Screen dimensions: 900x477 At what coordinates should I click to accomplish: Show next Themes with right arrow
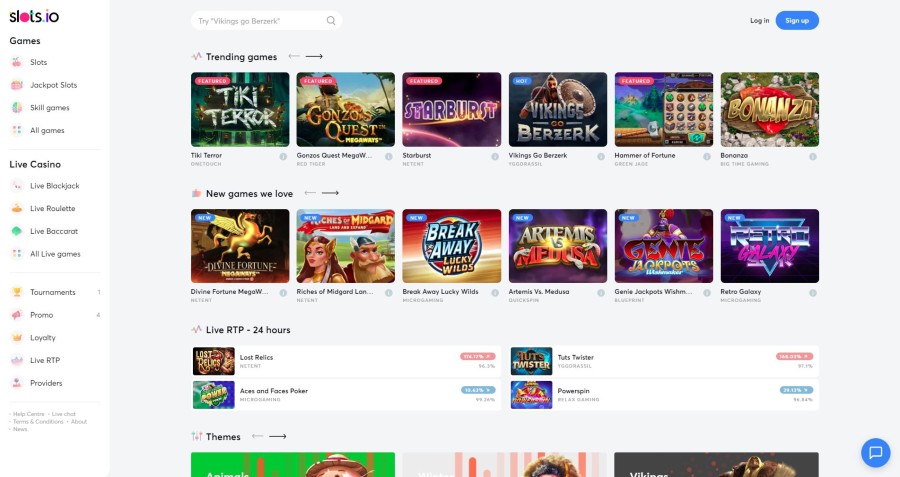point(278,436)
